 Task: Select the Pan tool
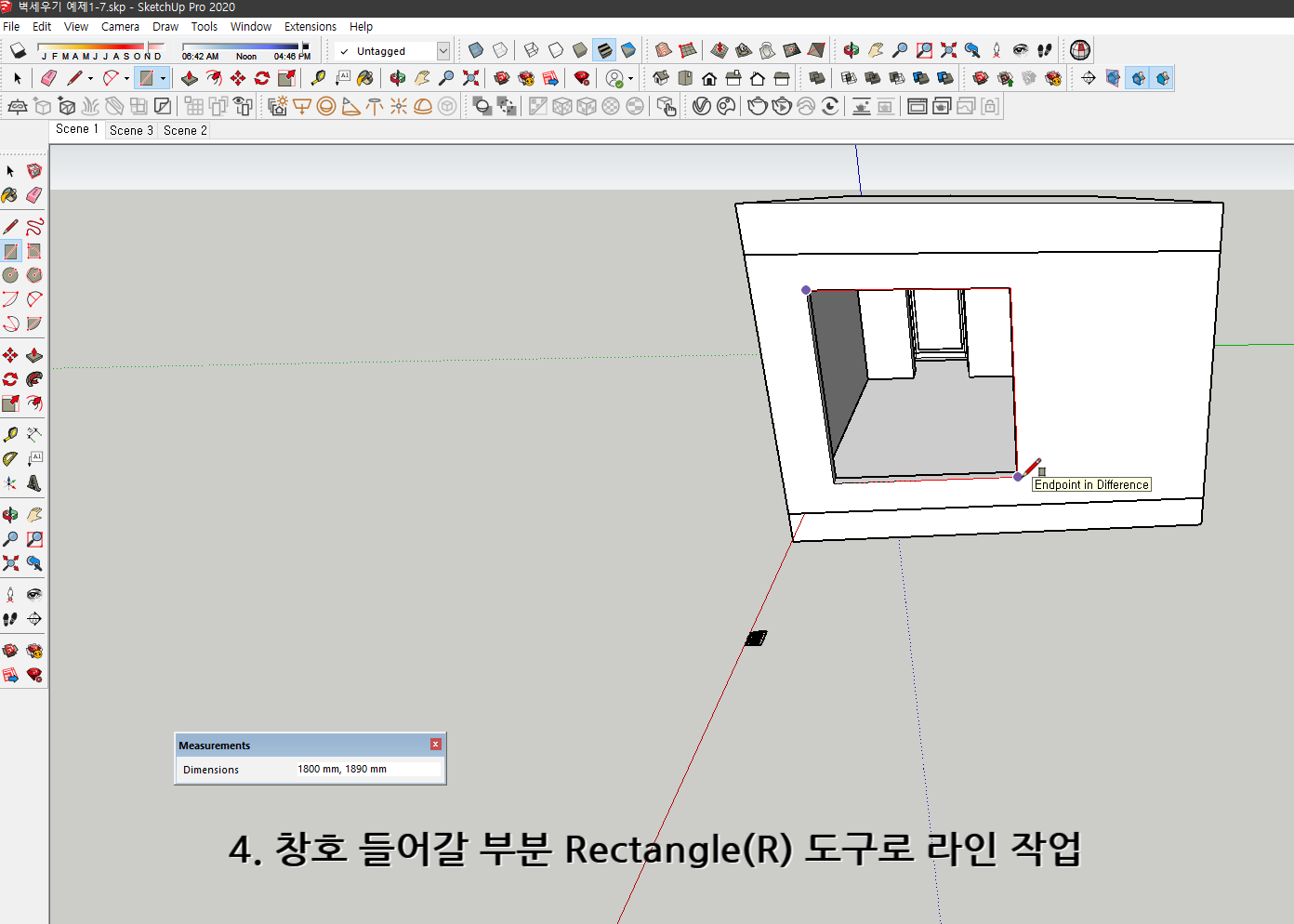[x=34, y=513]
